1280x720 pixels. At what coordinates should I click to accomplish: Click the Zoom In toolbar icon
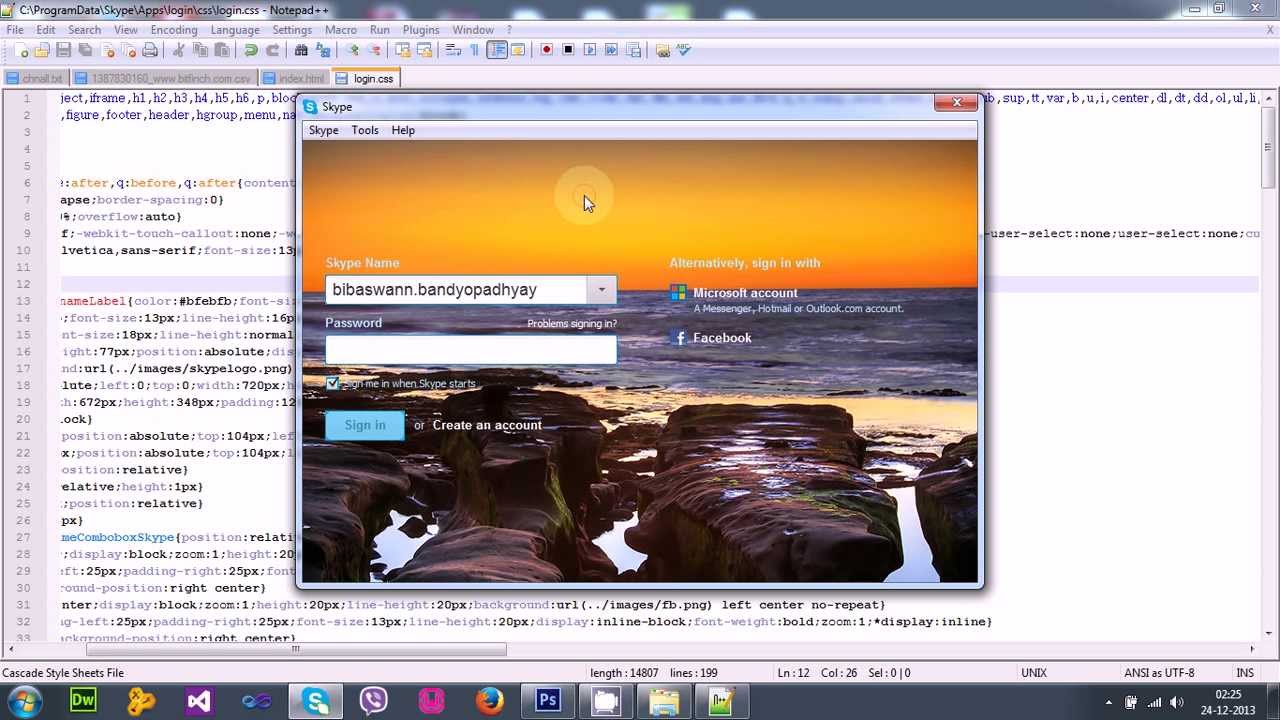(x=352, y=50)
